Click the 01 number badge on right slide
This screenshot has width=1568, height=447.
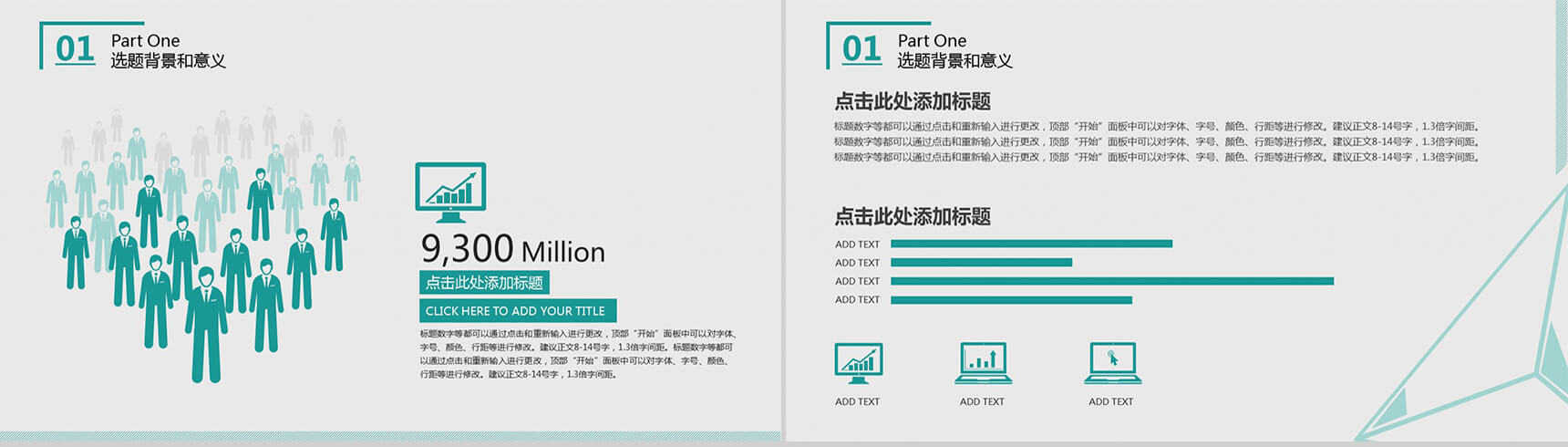[861, 48]
